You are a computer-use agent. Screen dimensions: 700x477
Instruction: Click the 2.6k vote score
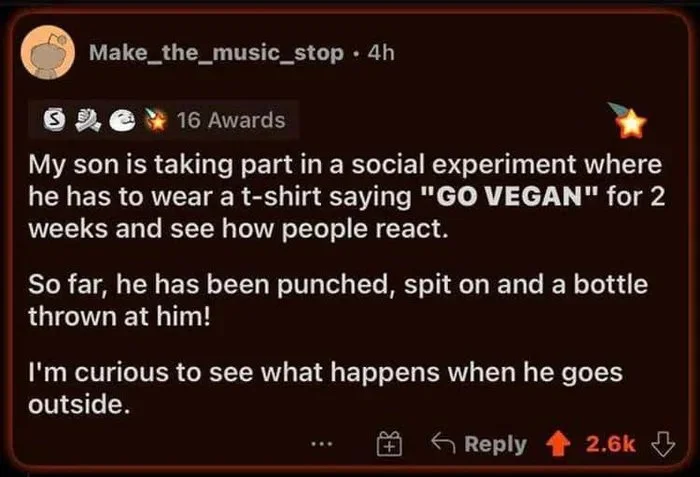point(610,443)
